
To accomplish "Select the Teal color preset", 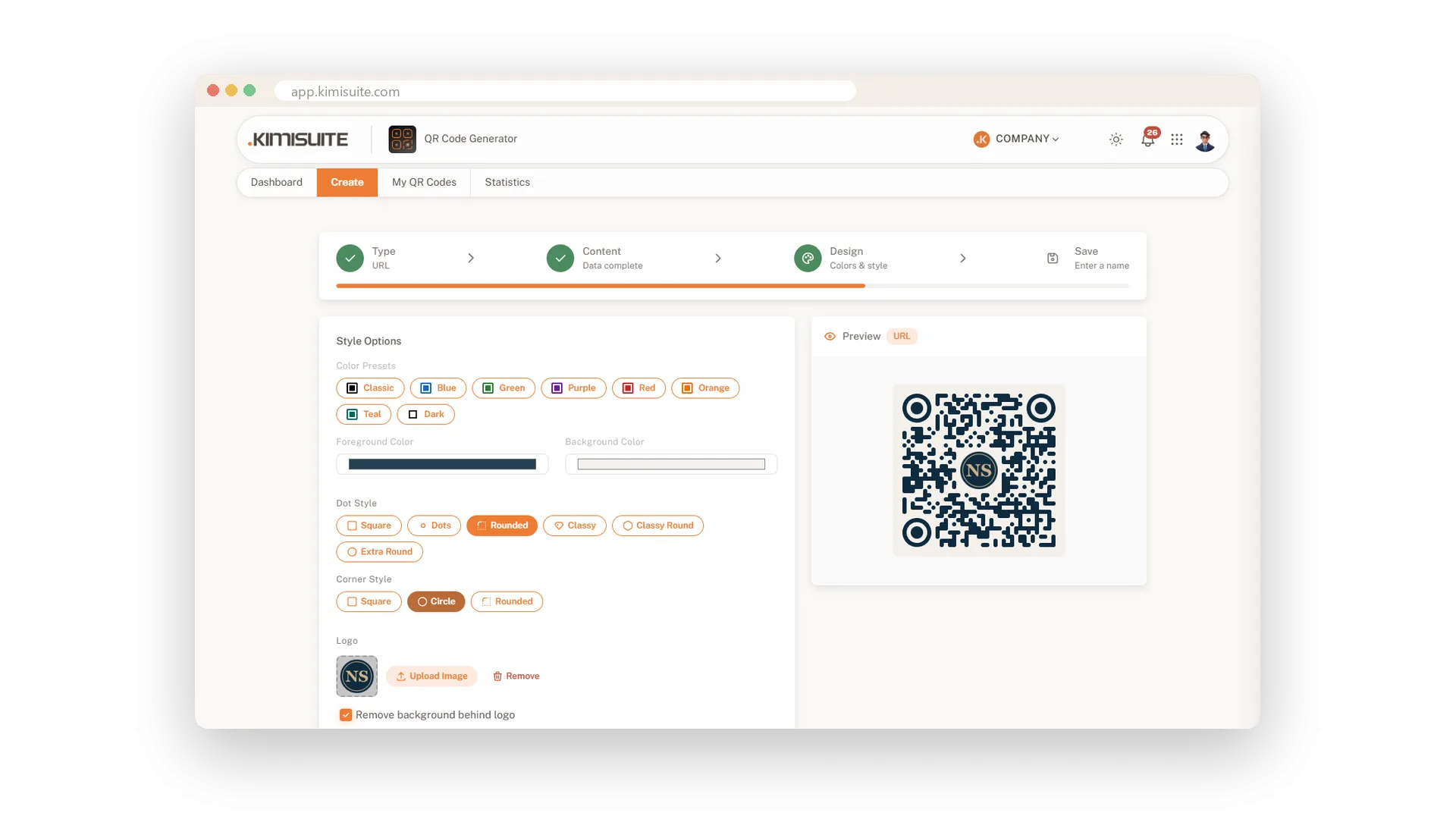I will click(x=364, y=415).
